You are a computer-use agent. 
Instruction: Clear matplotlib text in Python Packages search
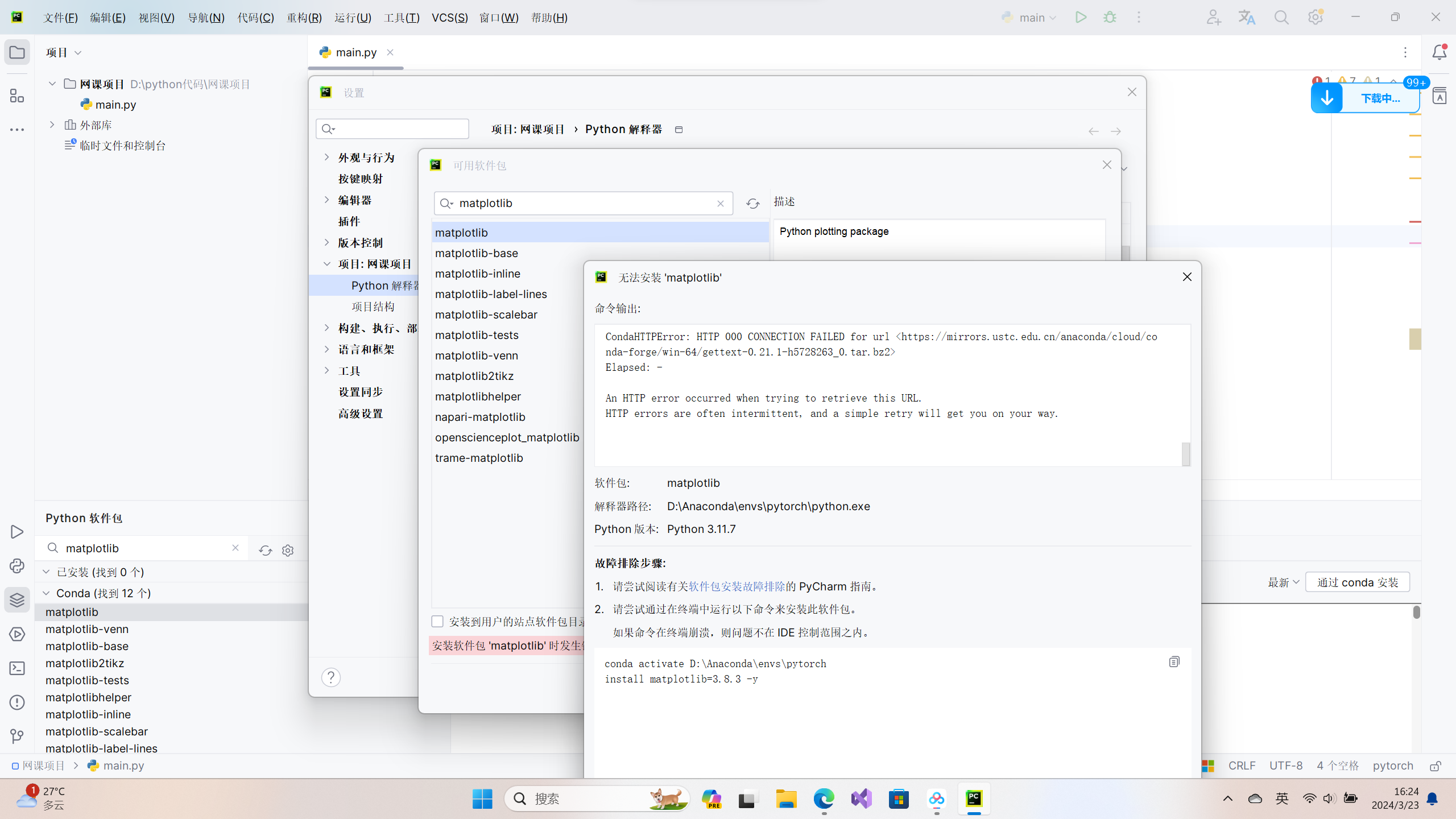coord(235,548)
